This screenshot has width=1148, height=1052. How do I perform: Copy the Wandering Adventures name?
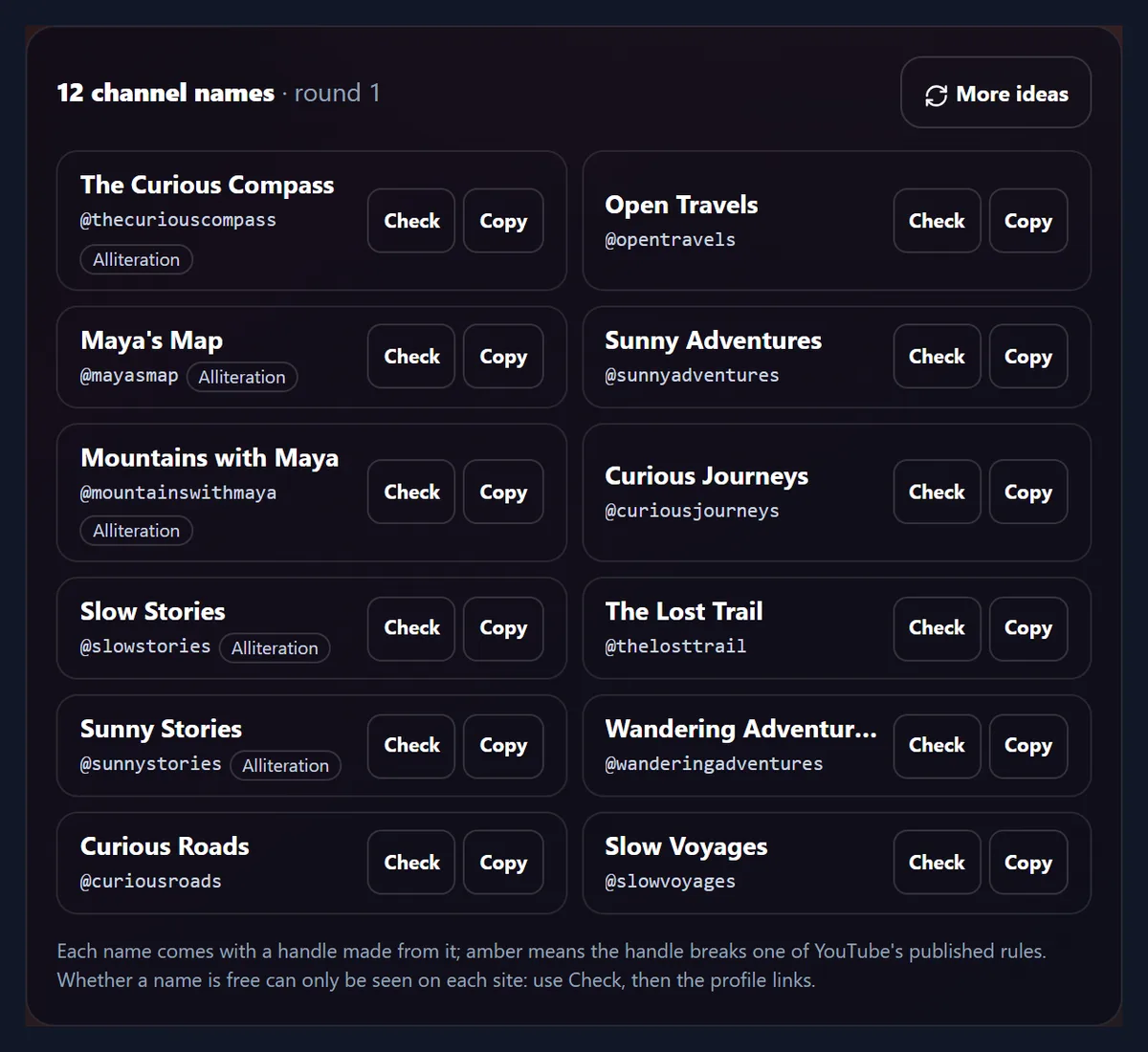point(1028,746)
